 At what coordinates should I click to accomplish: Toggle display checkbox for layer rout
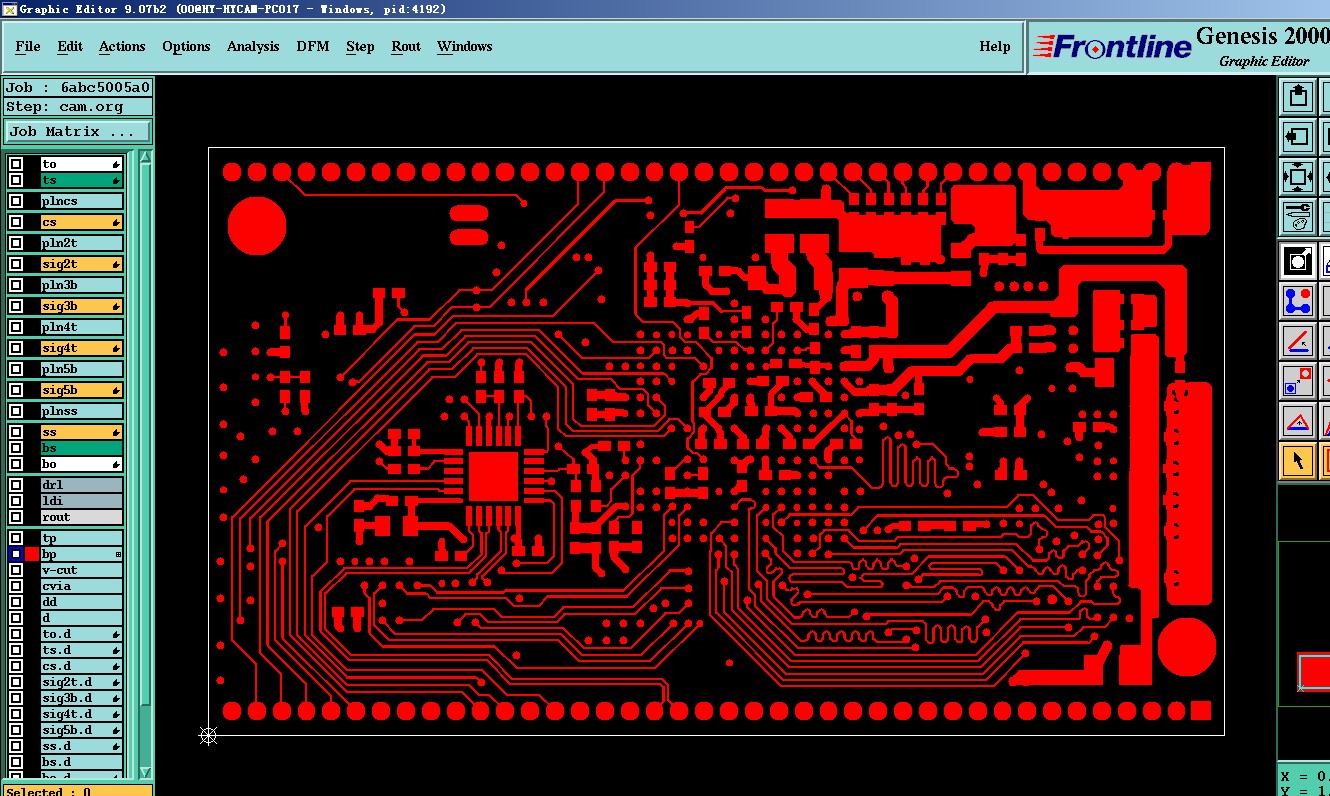16,517
